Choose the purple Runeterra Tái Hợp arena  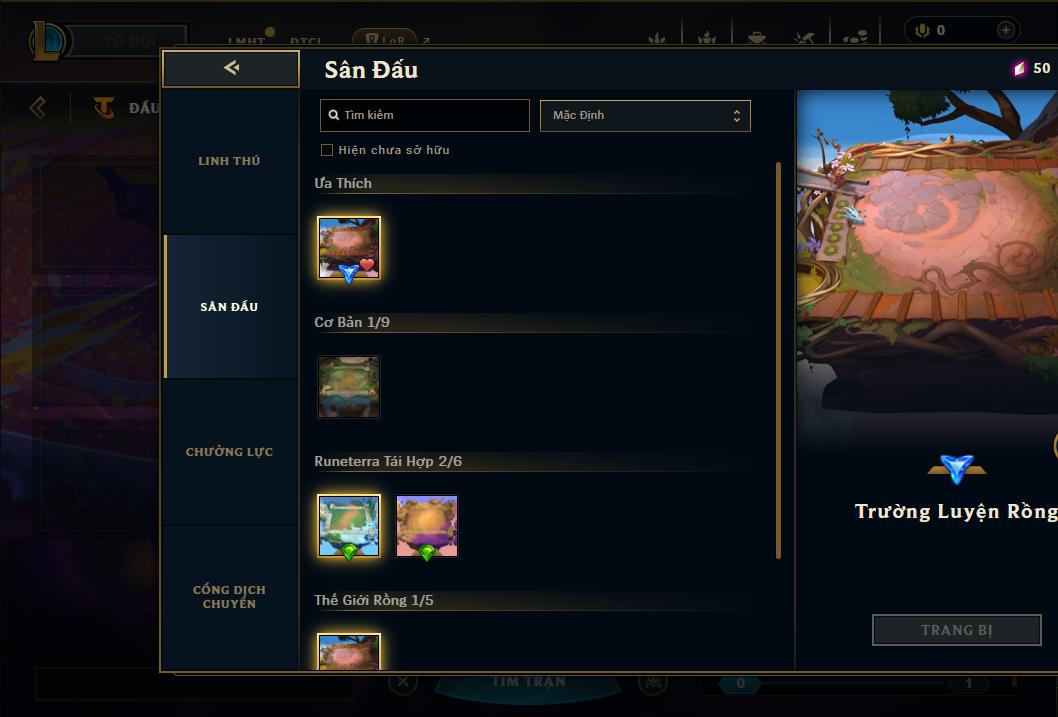tap(427, 526)
